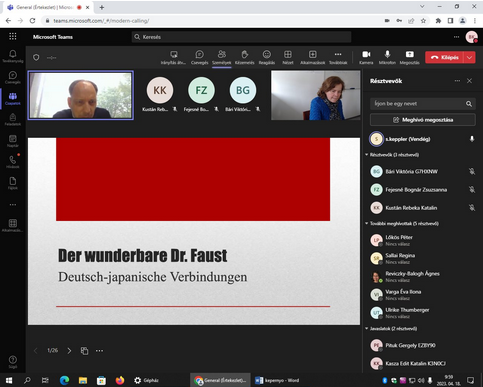Toggle the Microphone (Mikrofon) mute

click(387, 57)
